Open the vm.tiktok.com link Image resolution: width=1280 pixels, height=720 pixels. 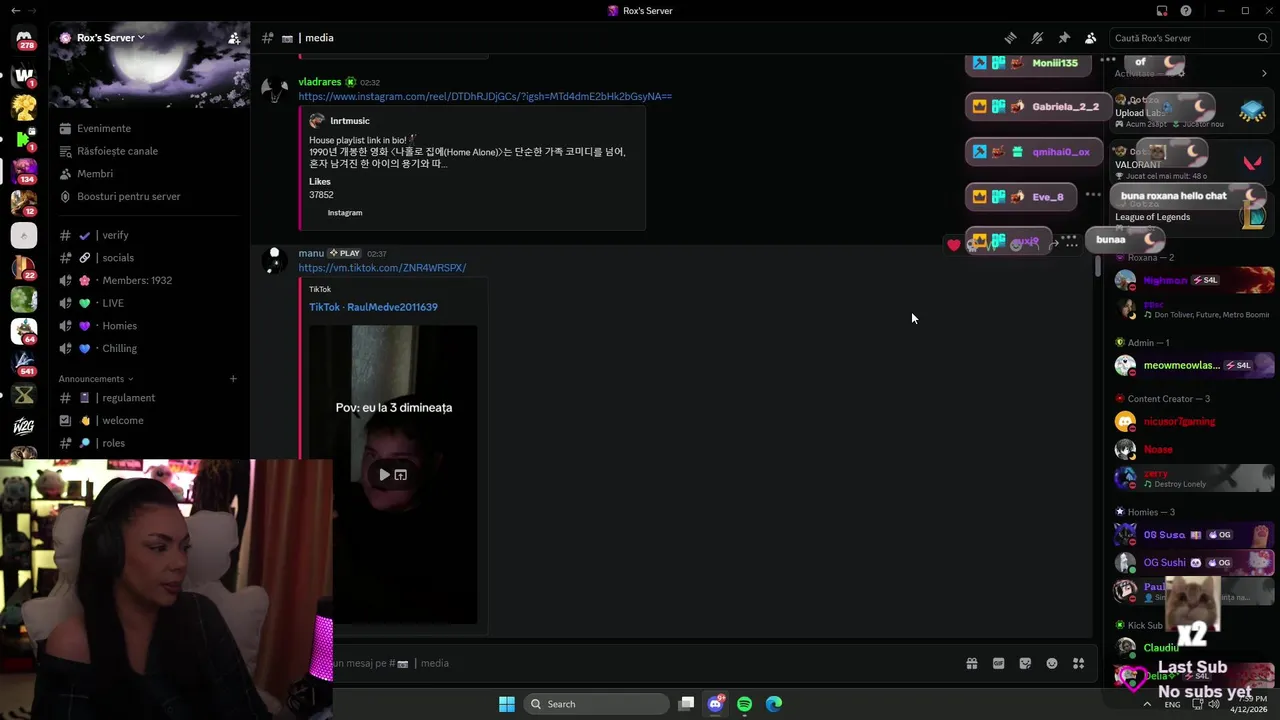[382, 268]
